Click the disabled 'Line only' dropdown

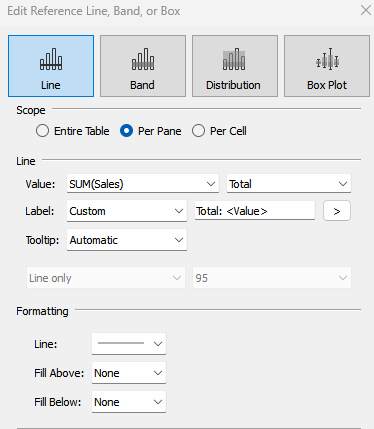tap(106, 278)
